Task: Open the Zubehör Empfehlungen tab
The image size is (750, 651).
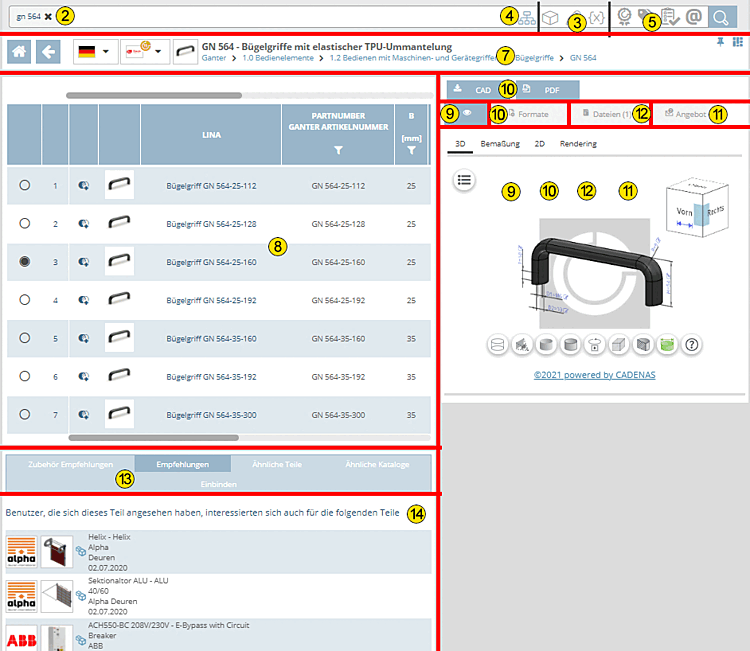Action: pos(70,464)
